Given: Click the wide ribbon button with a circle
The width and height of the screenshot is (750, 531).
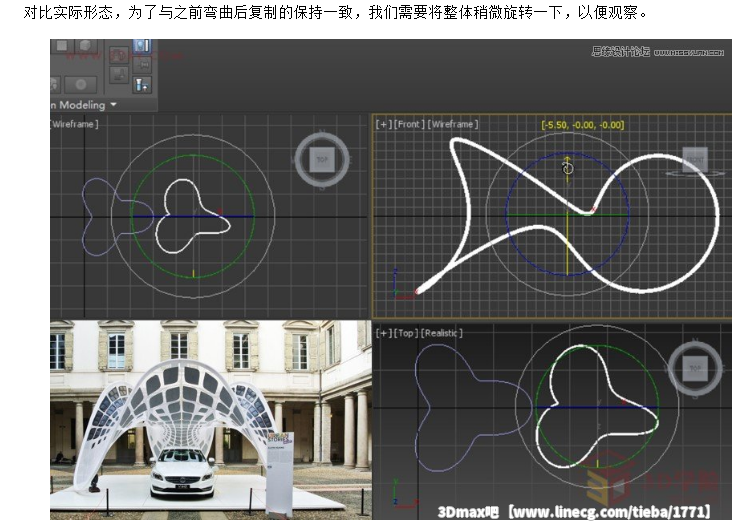Looking at the screenshot, I should (x=80, y=85).
